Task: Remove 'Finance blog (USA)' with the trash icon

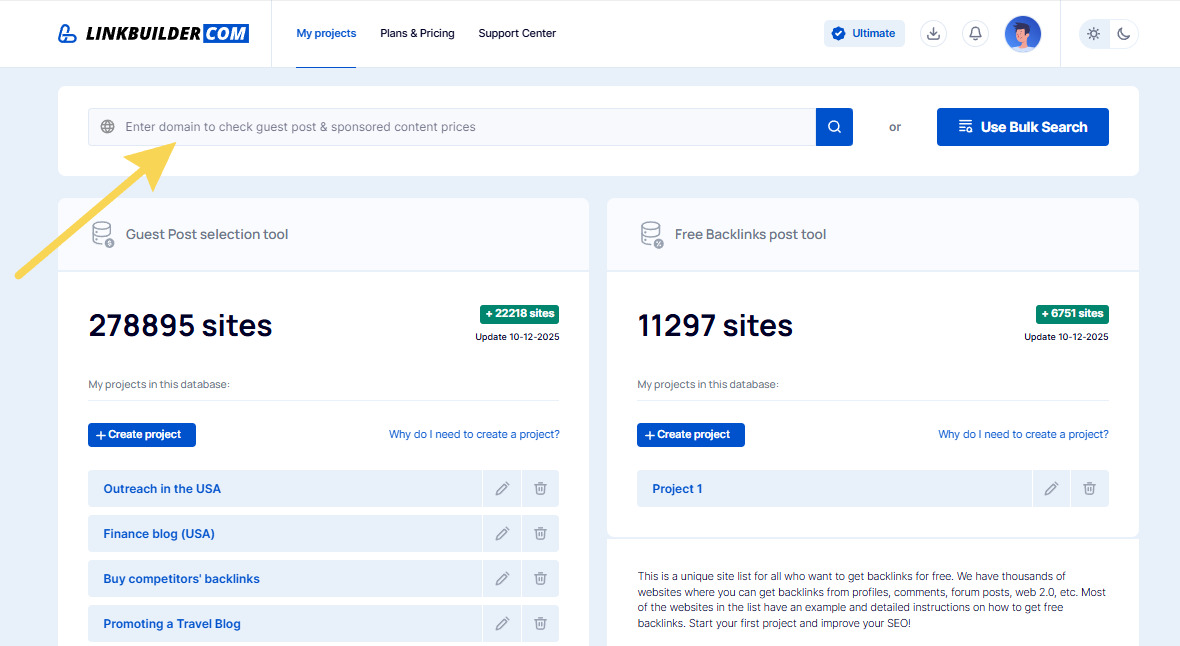Action: coord(540,533)
